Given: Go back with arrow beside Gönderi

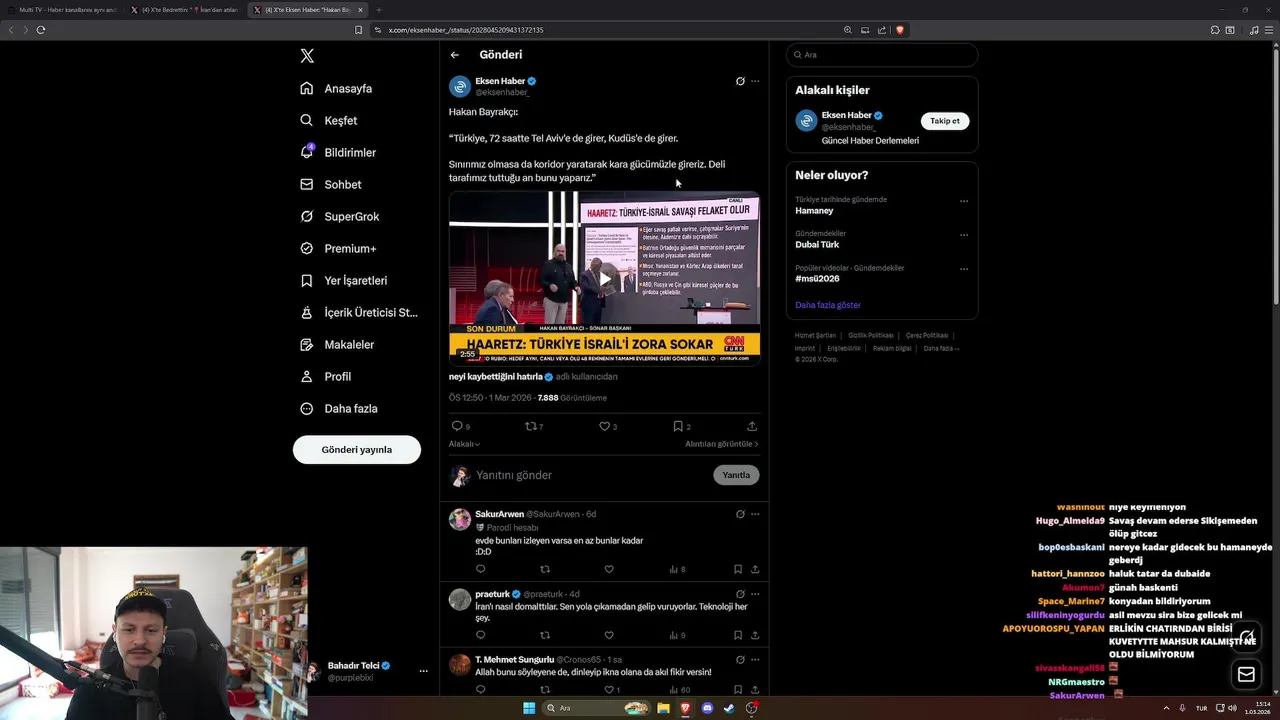Looking at the screenshot, I should point(455,55).
